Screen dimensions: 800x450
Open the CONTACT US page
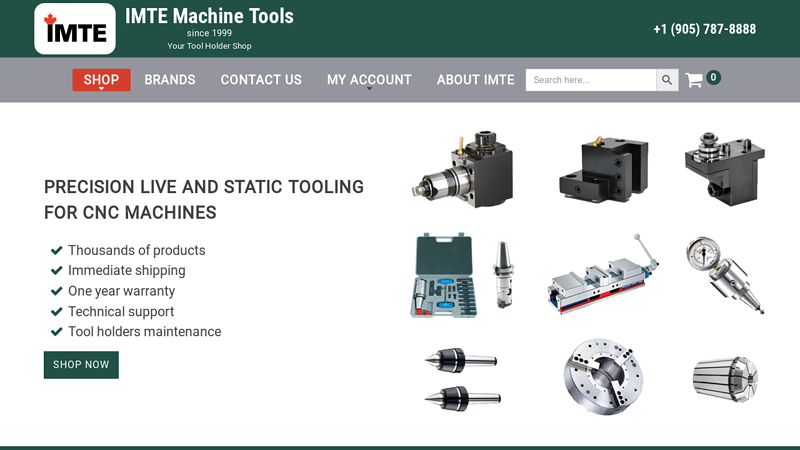pyautogui.click(x=261, y=80)
